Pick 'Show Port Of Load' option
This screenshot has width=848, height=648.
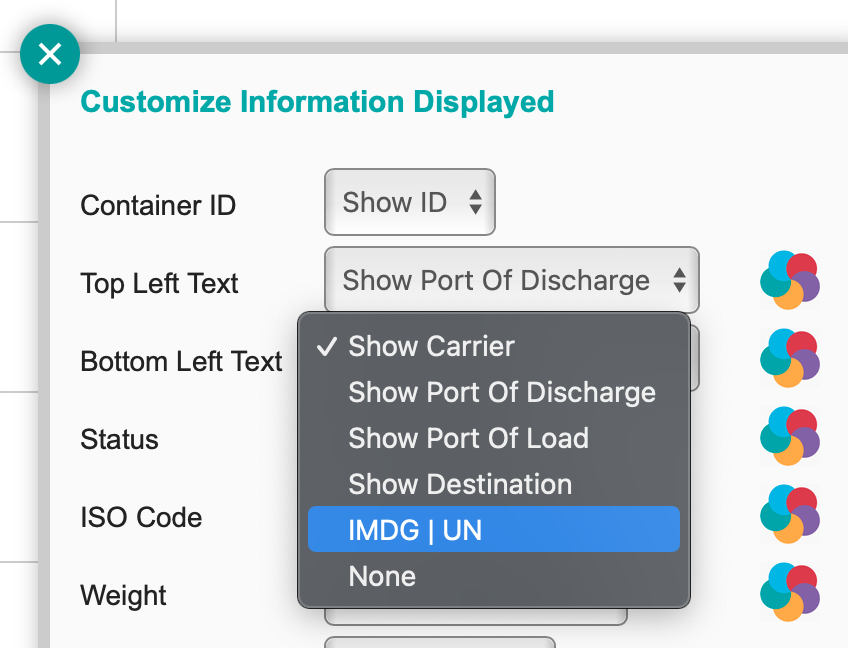(468, 439)
